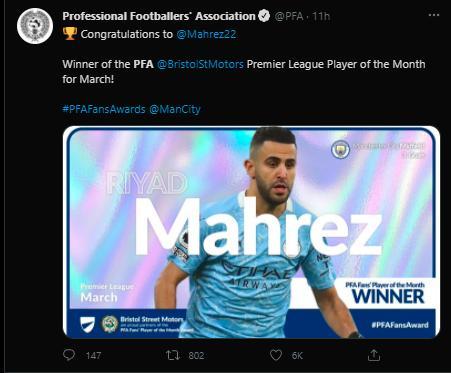Visit the @BristolStMotors mention
Screen dimensions: 451x373
[200, 64]
